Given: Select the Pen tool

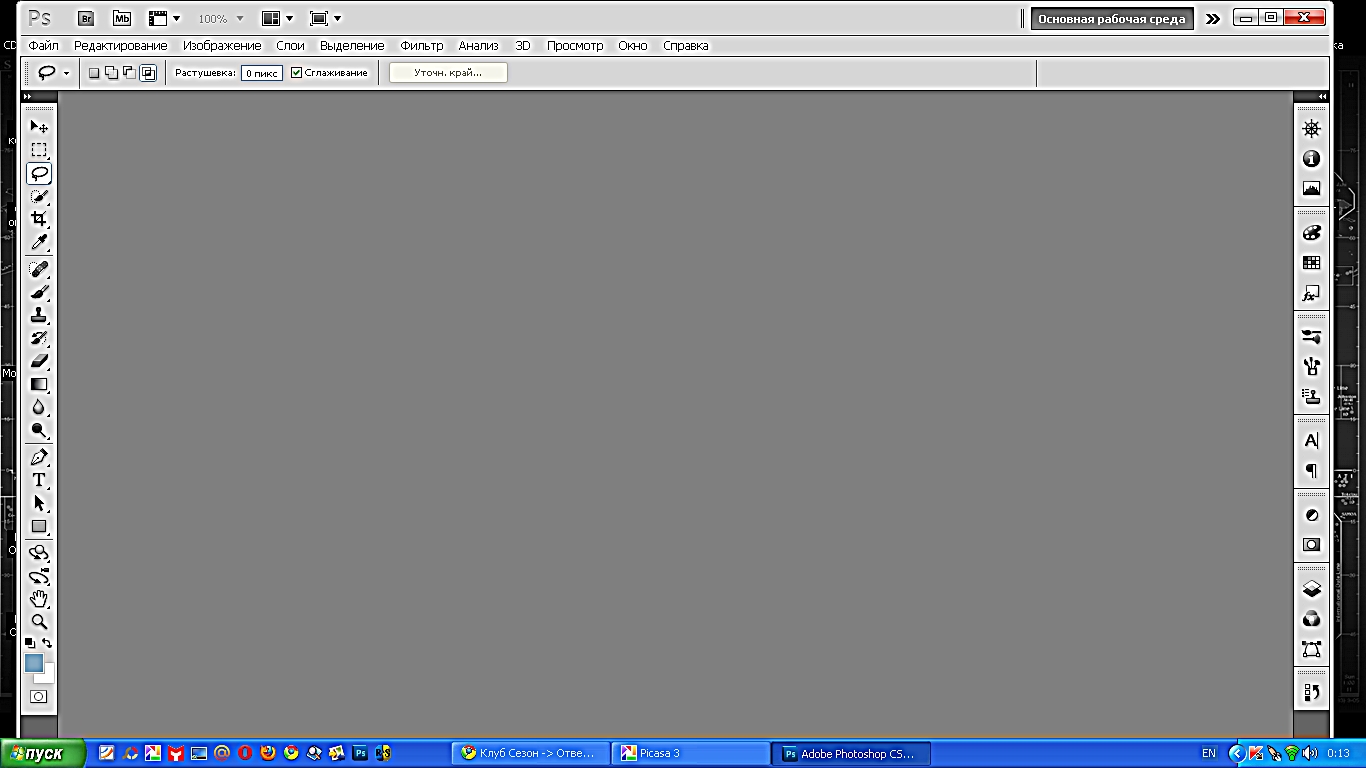Looking at the screenshot, I should point(39,457).
